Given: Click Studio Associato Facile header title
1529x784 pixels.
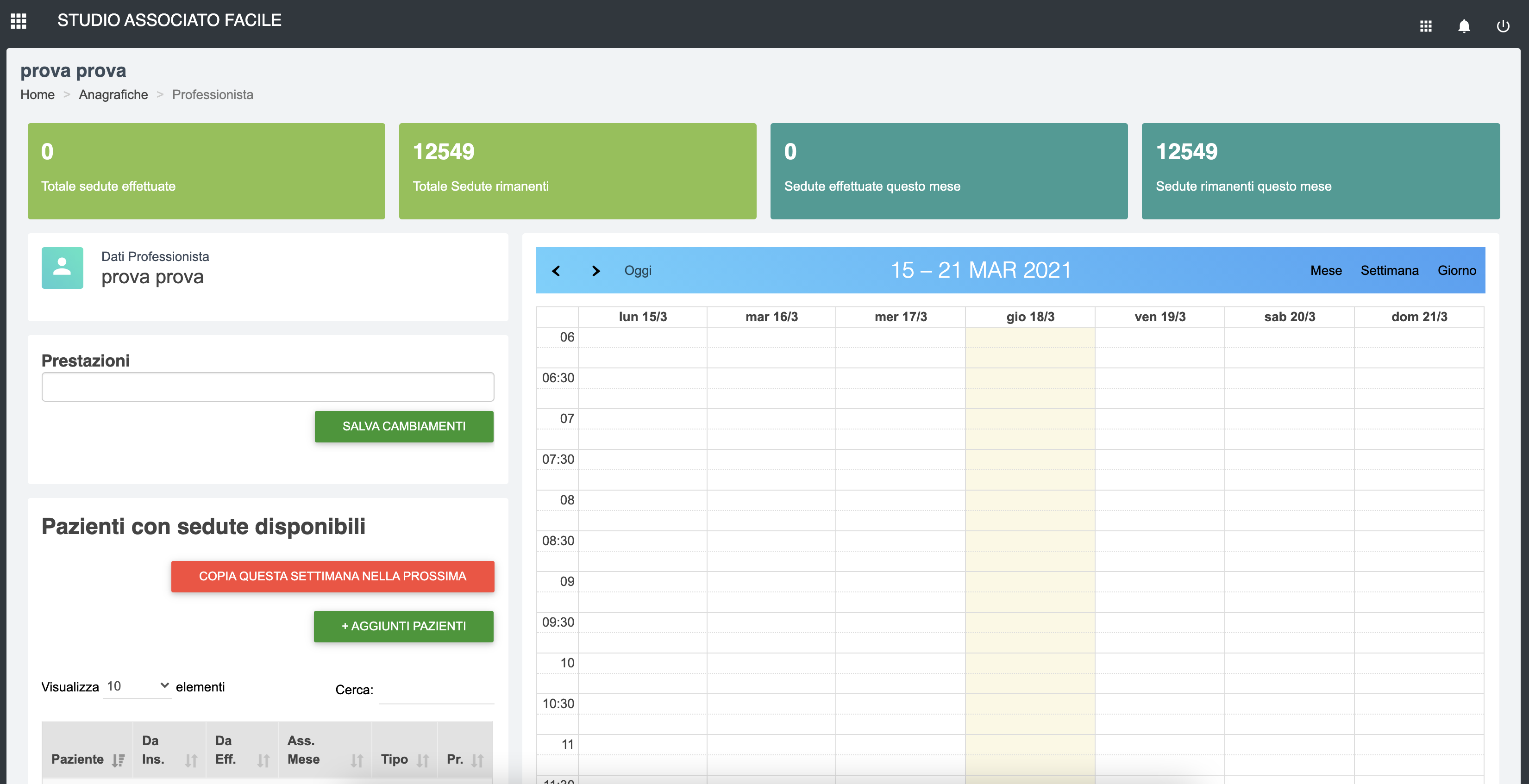Looking at the screenshot, I should click(169, 20).
